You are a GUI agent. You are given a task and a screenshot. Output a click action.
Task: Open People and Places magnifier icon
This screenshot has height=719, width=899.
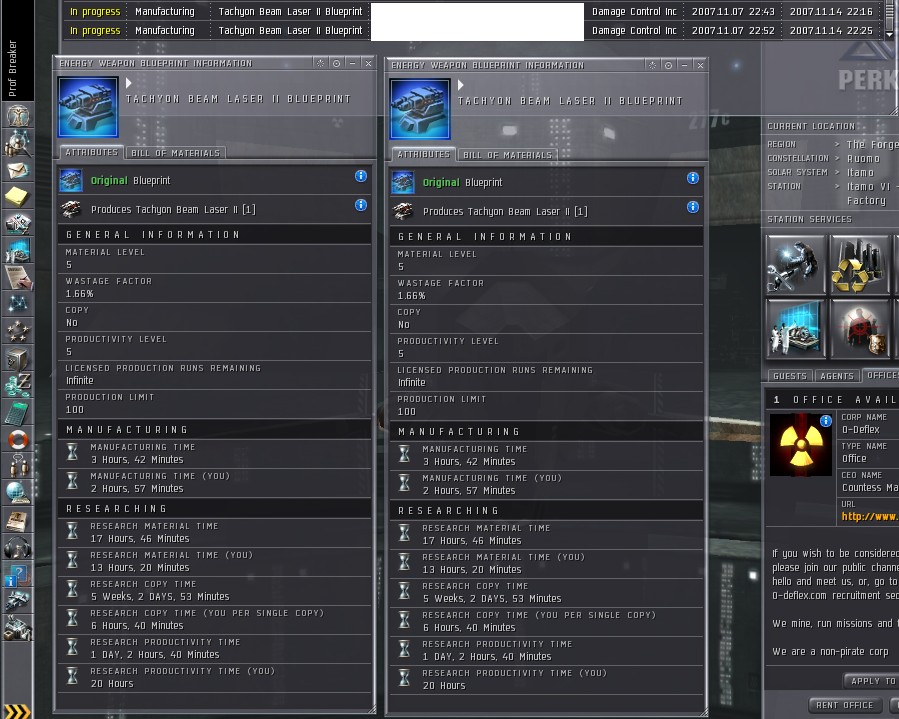18,143
